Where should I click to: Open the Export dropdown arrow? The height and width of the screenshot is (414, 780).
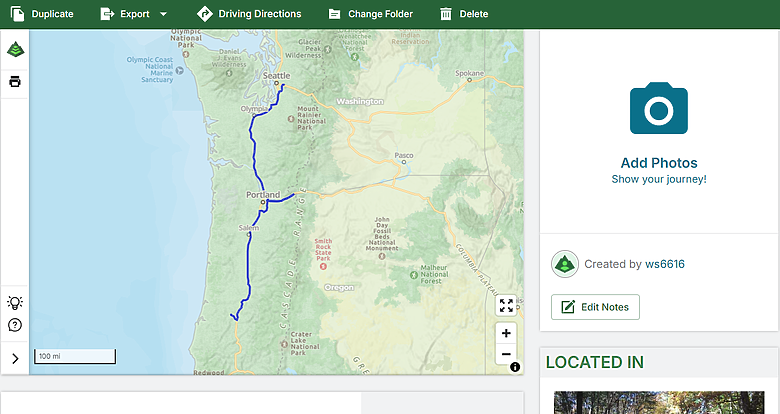163,14
